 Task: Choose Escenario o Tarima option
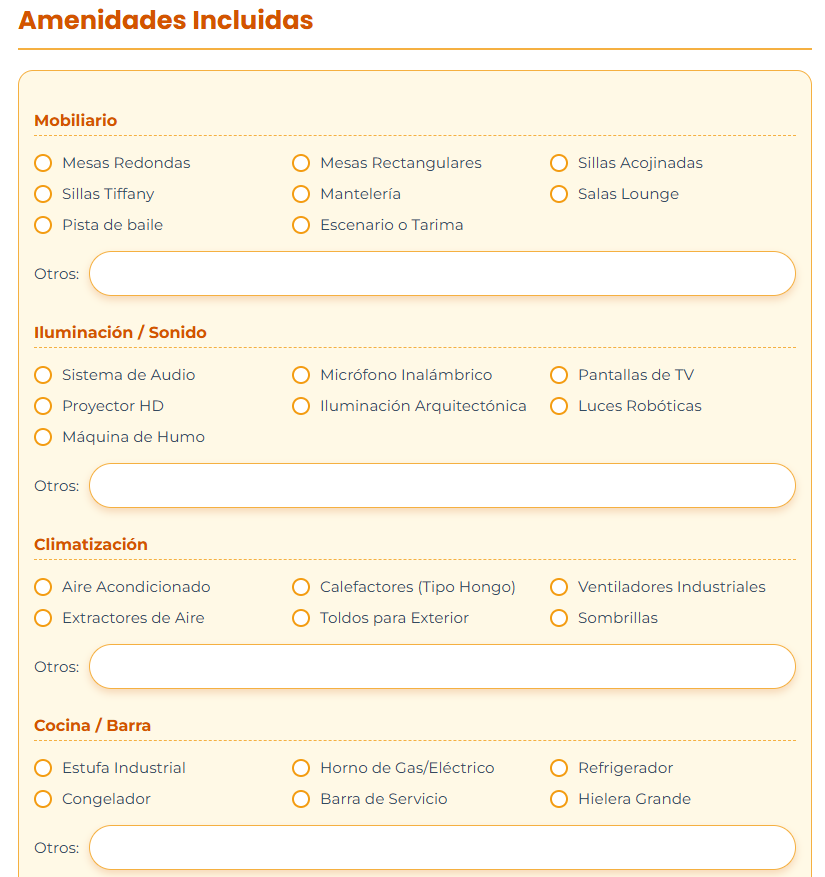301,225
